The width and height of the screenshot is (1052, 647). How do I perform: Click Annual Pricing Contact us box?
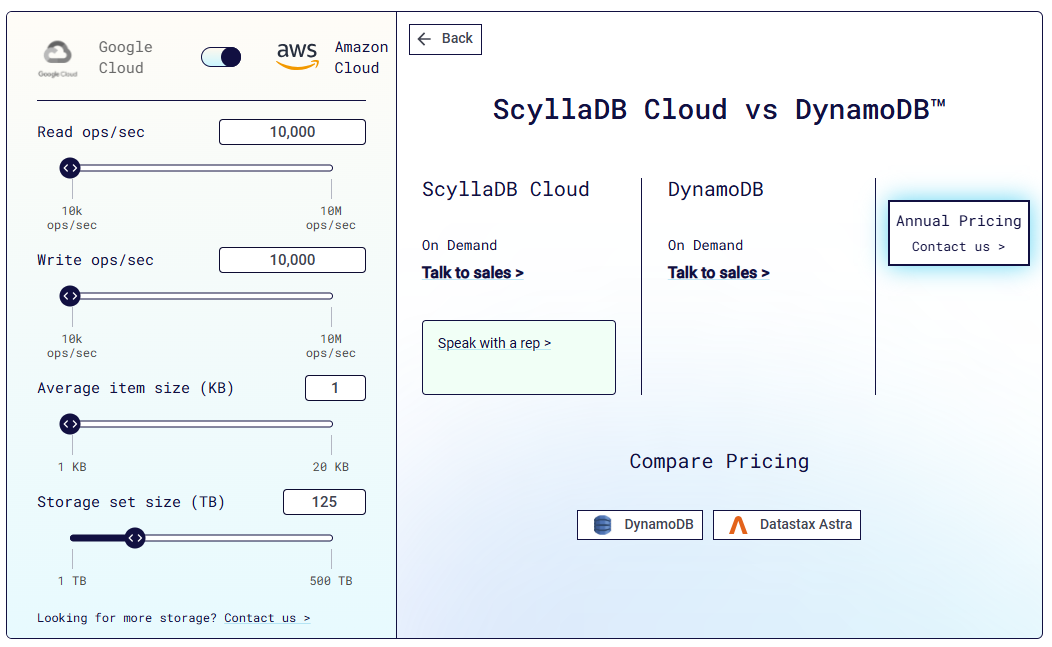959,233
